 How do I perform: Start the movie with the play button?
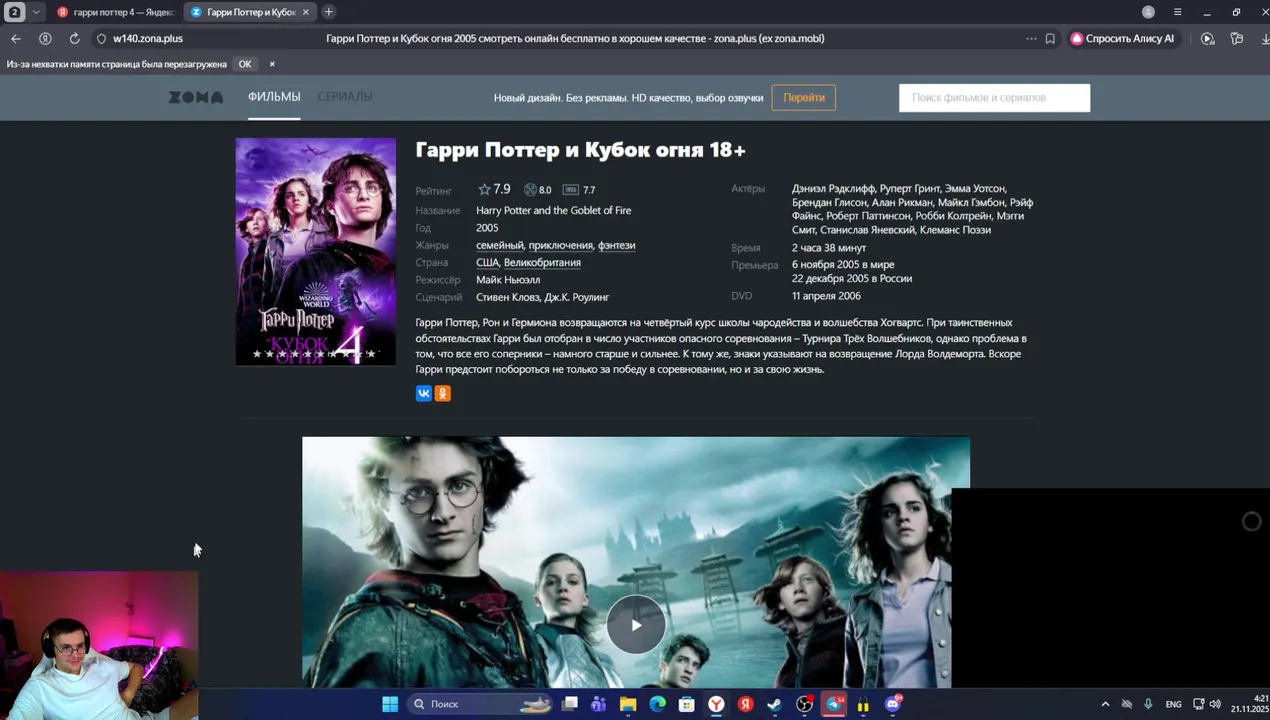[636, 625]
